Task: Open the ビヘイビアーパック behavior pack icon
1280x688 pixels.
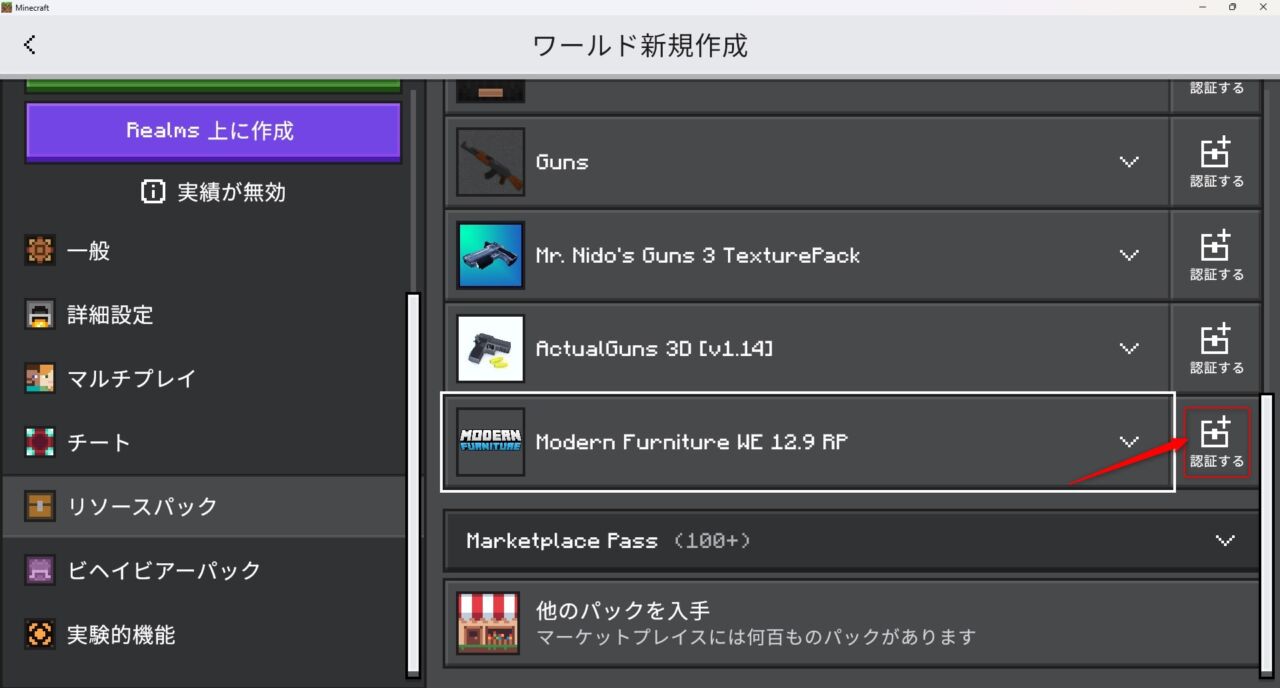Action: coord(40,570)
